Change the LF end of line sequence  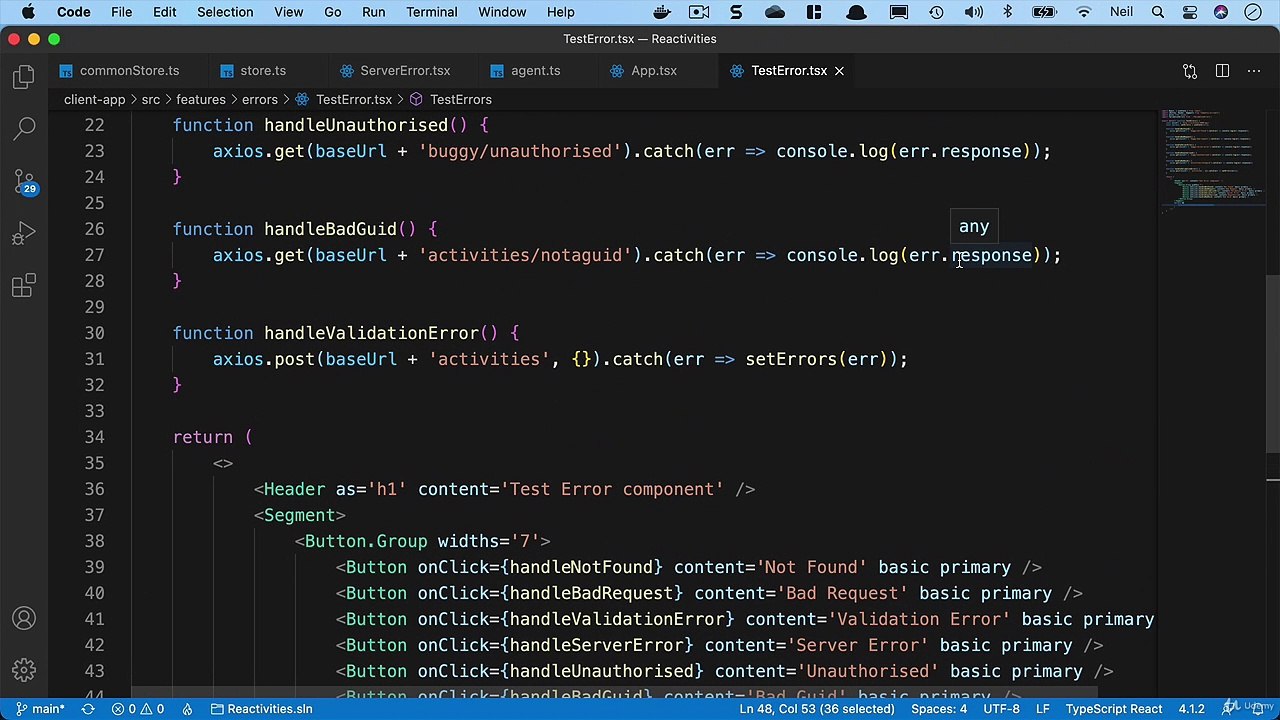(x=1042, y=709)
